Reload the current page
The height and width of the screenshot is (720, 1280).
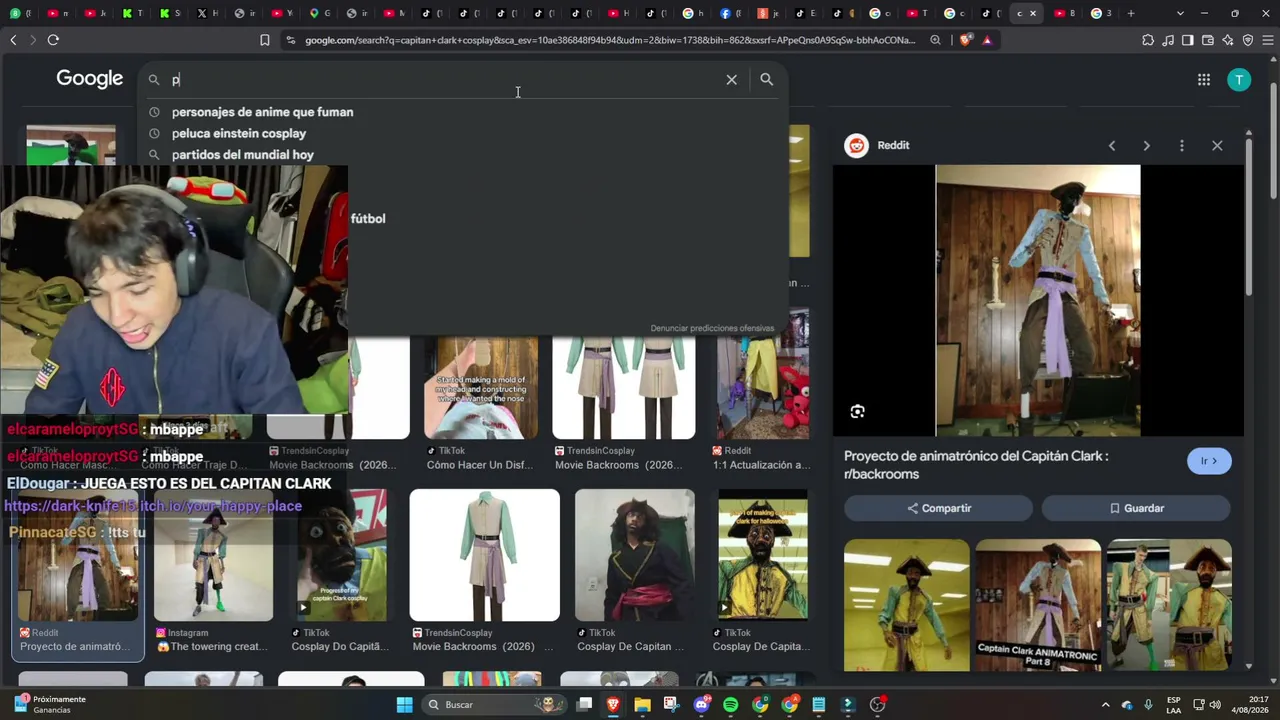[x=53, y=40]
